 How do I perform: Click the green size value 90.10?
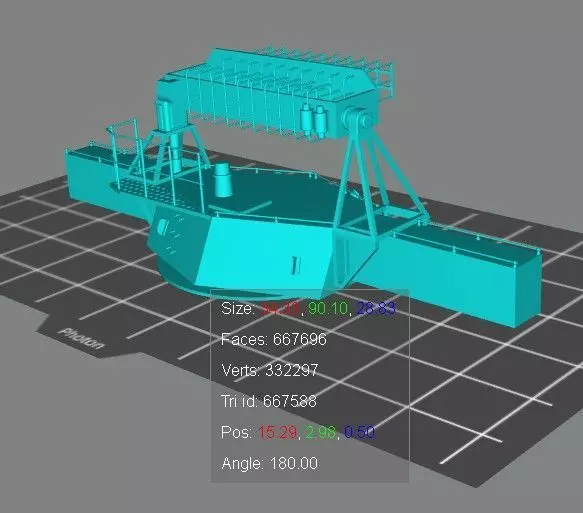tap(328, 308)
